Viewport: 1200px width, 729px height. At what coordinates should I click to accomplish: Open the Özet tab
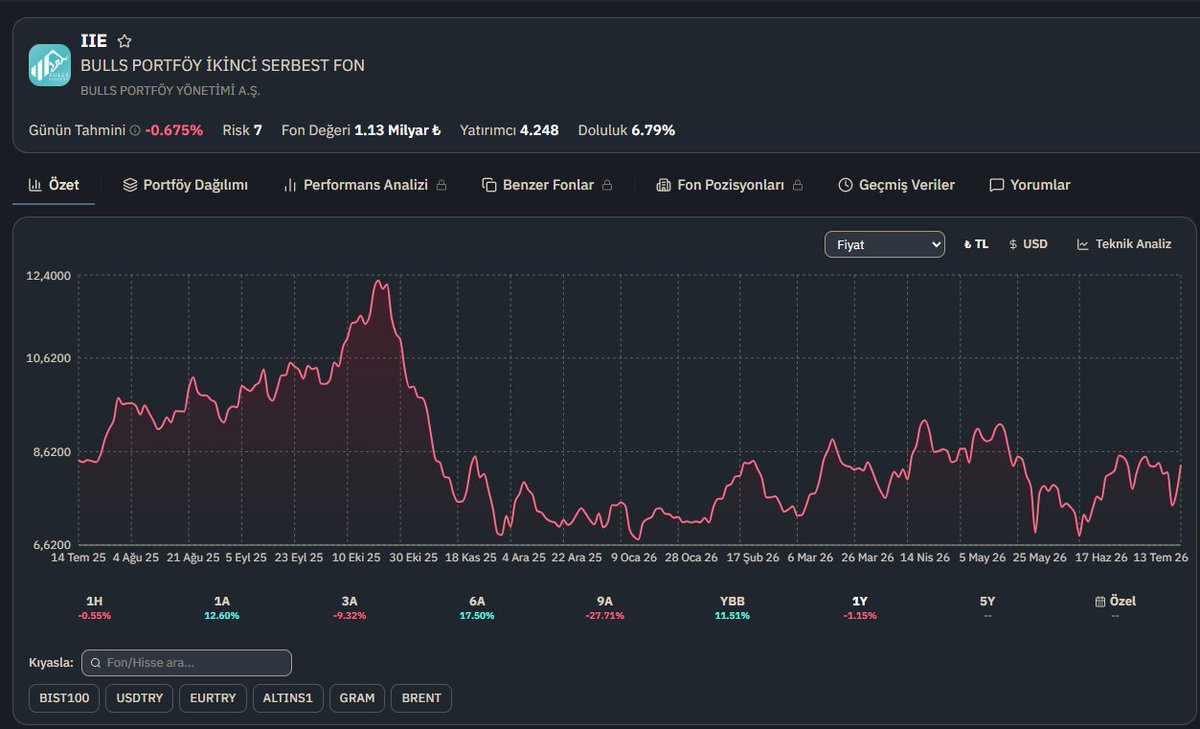tap(54, 185)
